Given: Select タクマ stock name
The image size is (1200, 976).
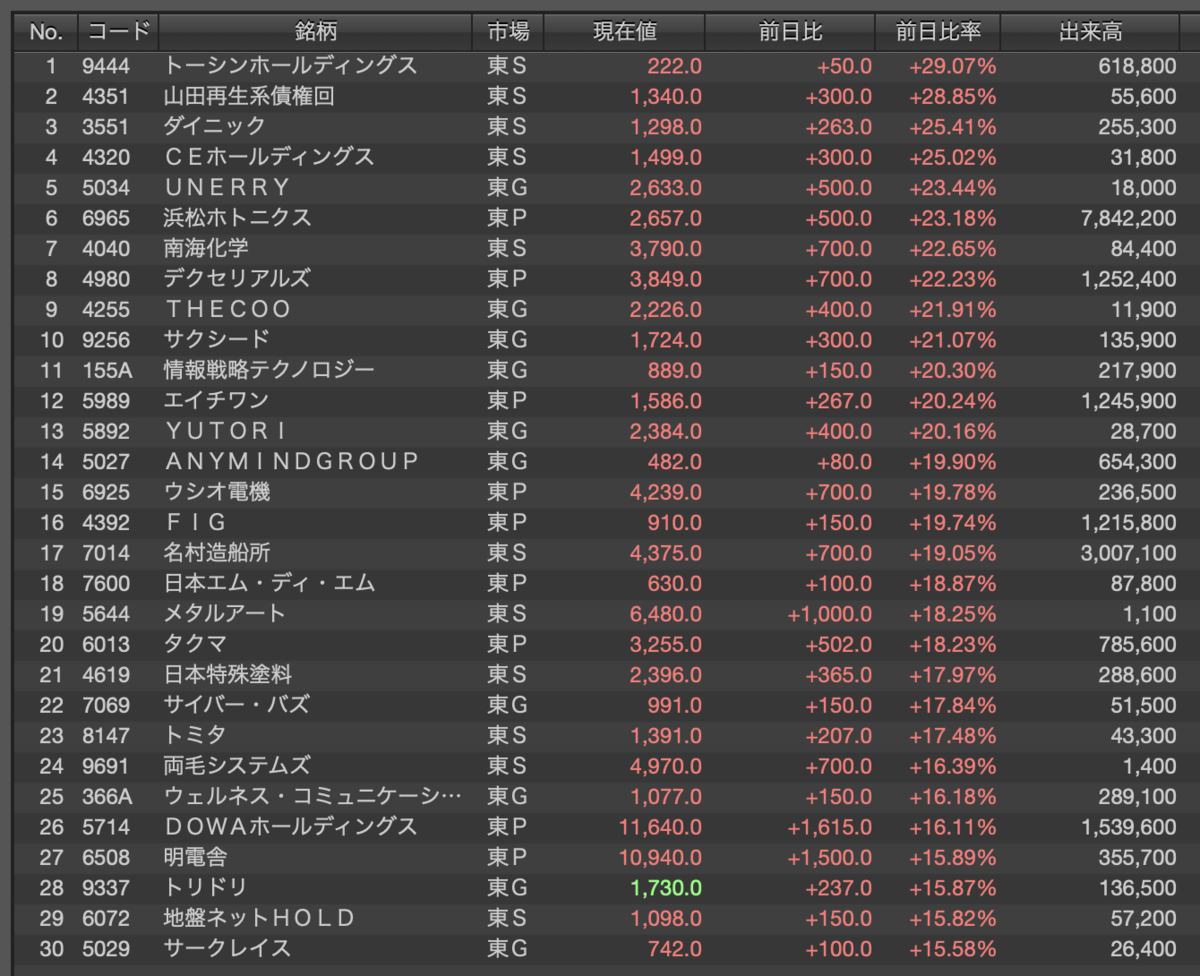Looking at the screenshot, I should coord(196,644).
